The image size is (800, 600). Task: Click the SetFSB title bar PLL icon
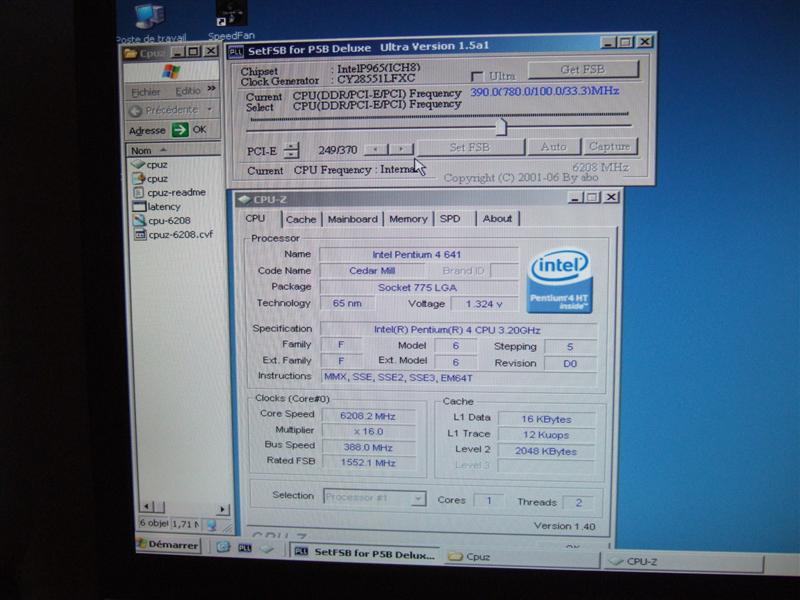pos(236,52)
